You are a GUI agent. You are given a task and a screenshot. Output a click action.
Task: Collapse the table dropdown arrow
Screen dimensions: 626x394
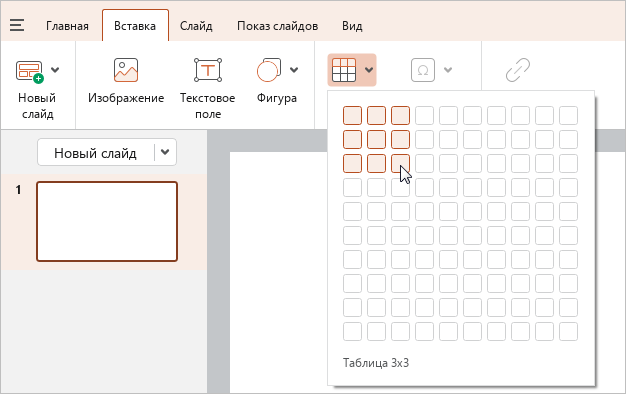[369, 70]
